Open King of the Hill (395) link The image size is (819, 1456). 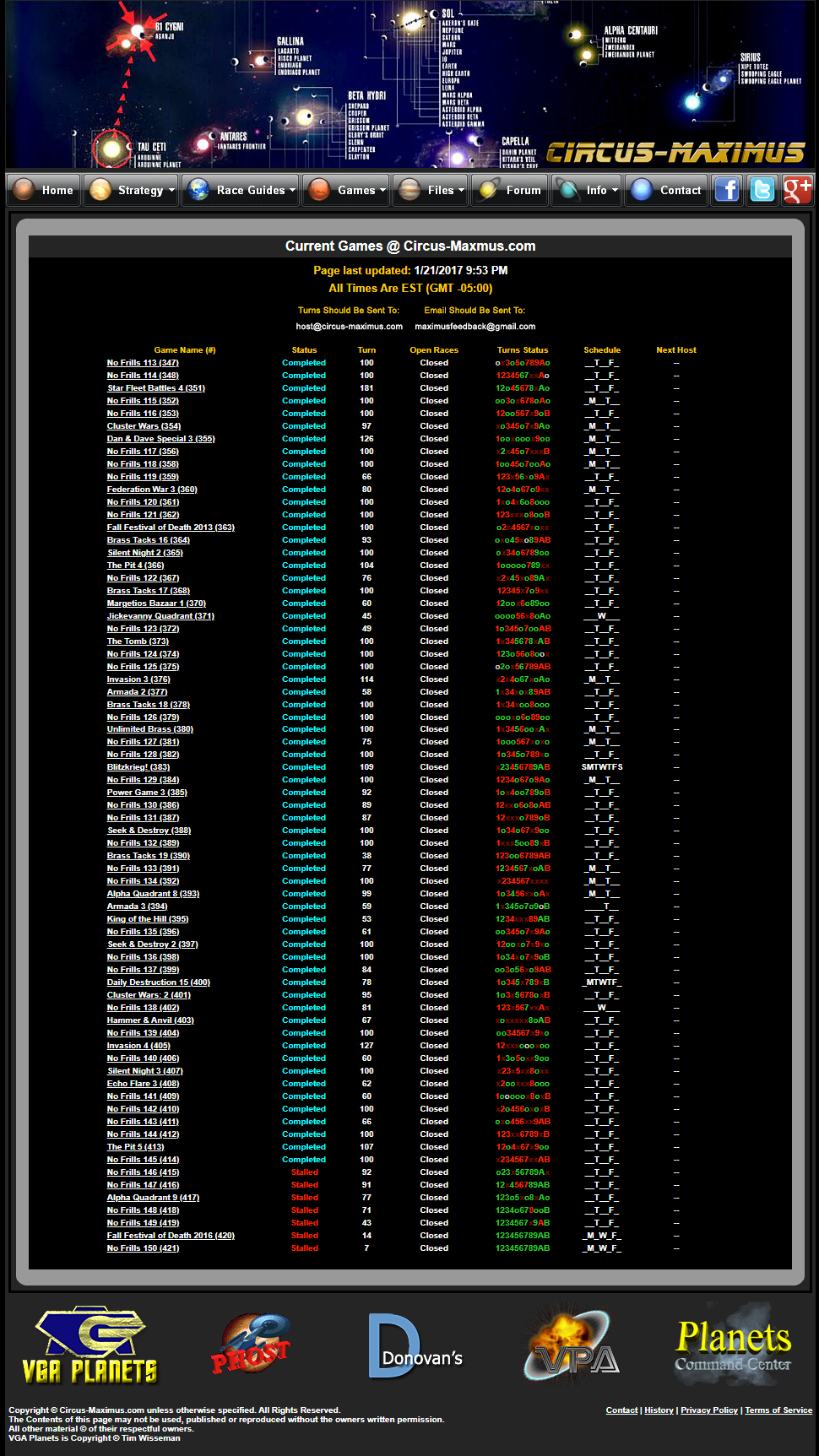pyautogui.click(x=148, y=919)
